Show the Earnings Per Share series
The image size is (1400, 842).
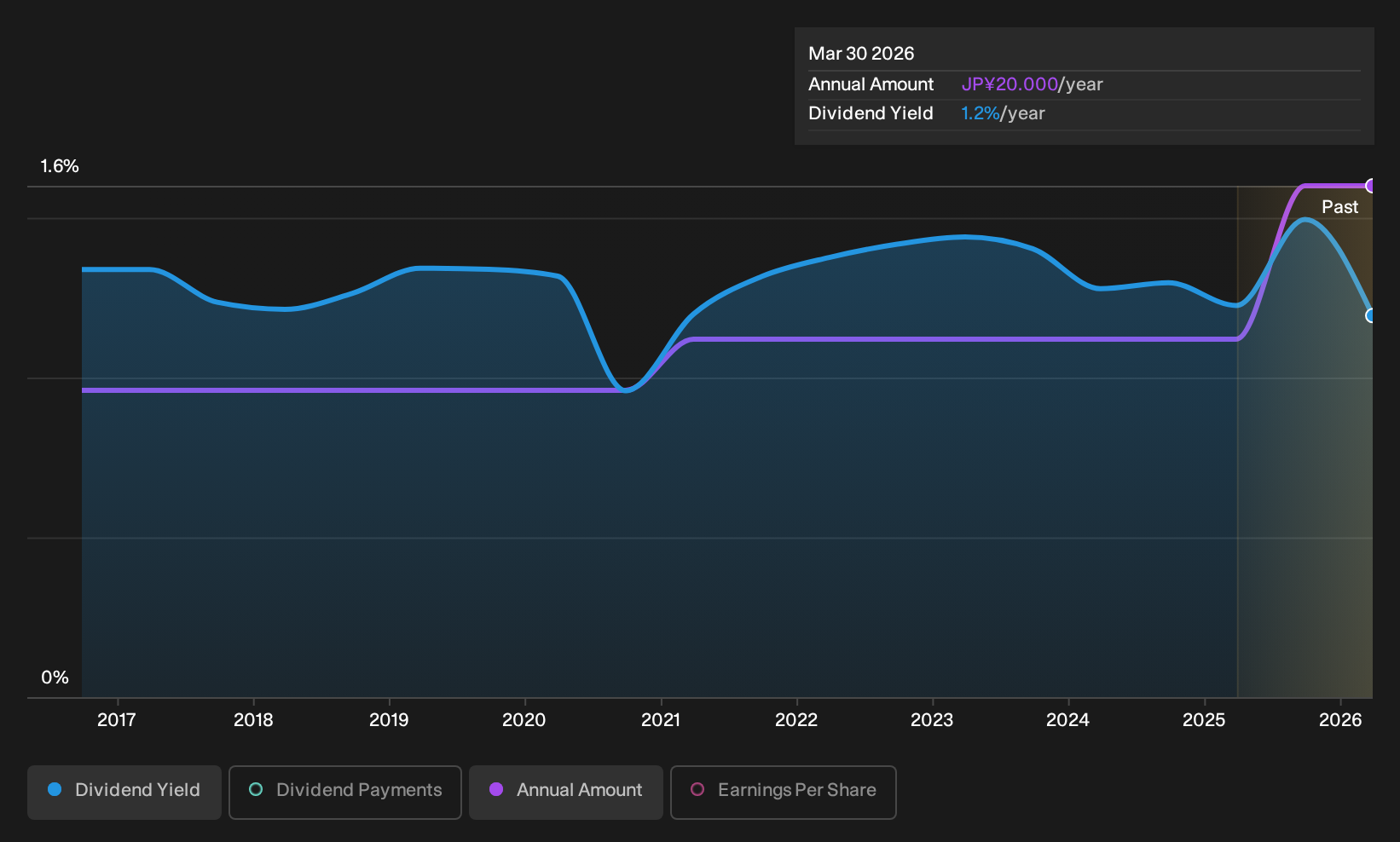tap(784, 793)
